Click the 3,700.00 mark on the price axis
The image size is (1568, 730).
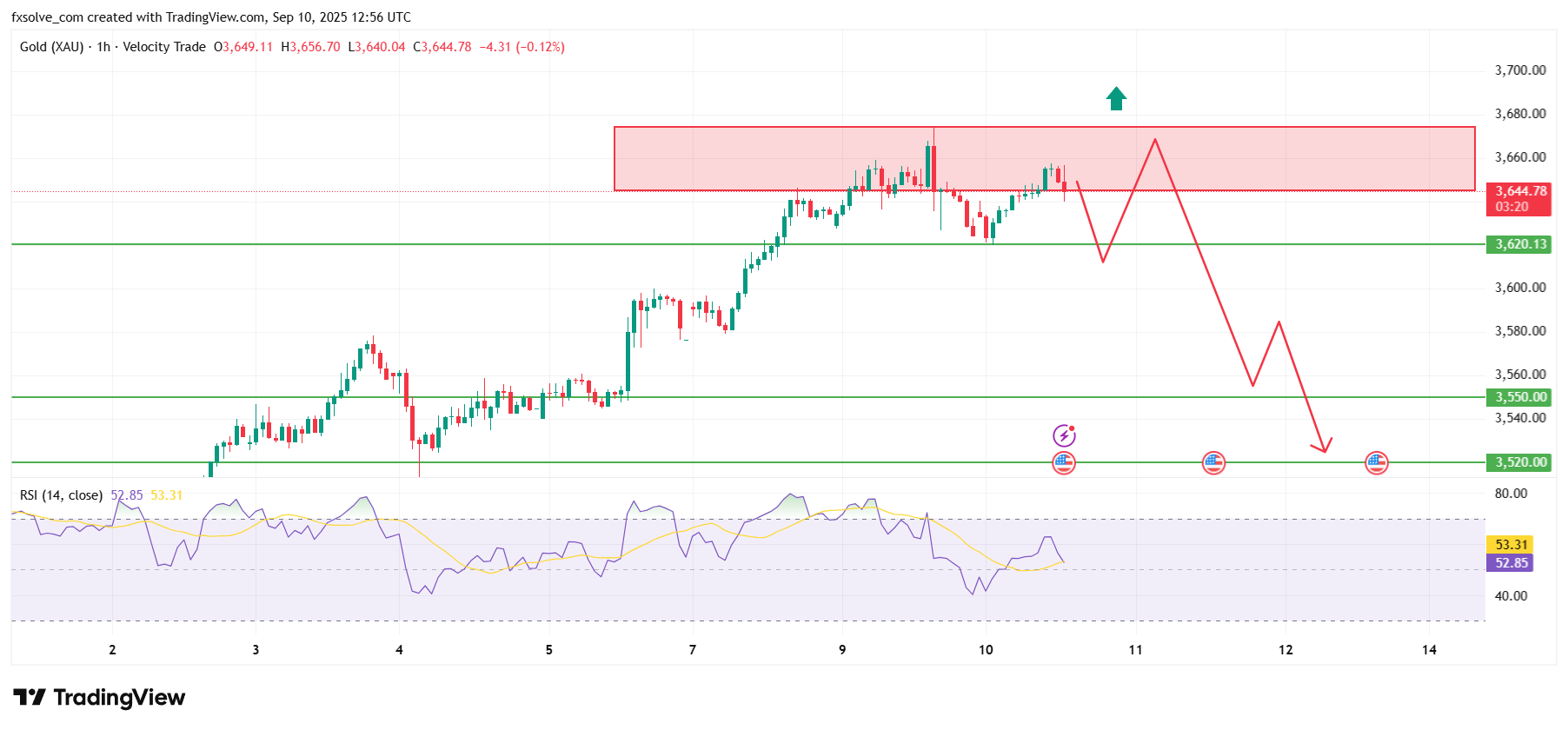pos(1519,70)
